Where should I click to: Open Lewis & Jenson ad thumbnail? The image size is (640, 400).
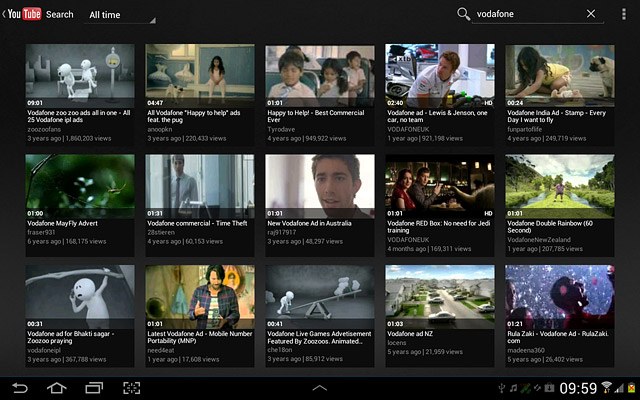coord(440,76)
